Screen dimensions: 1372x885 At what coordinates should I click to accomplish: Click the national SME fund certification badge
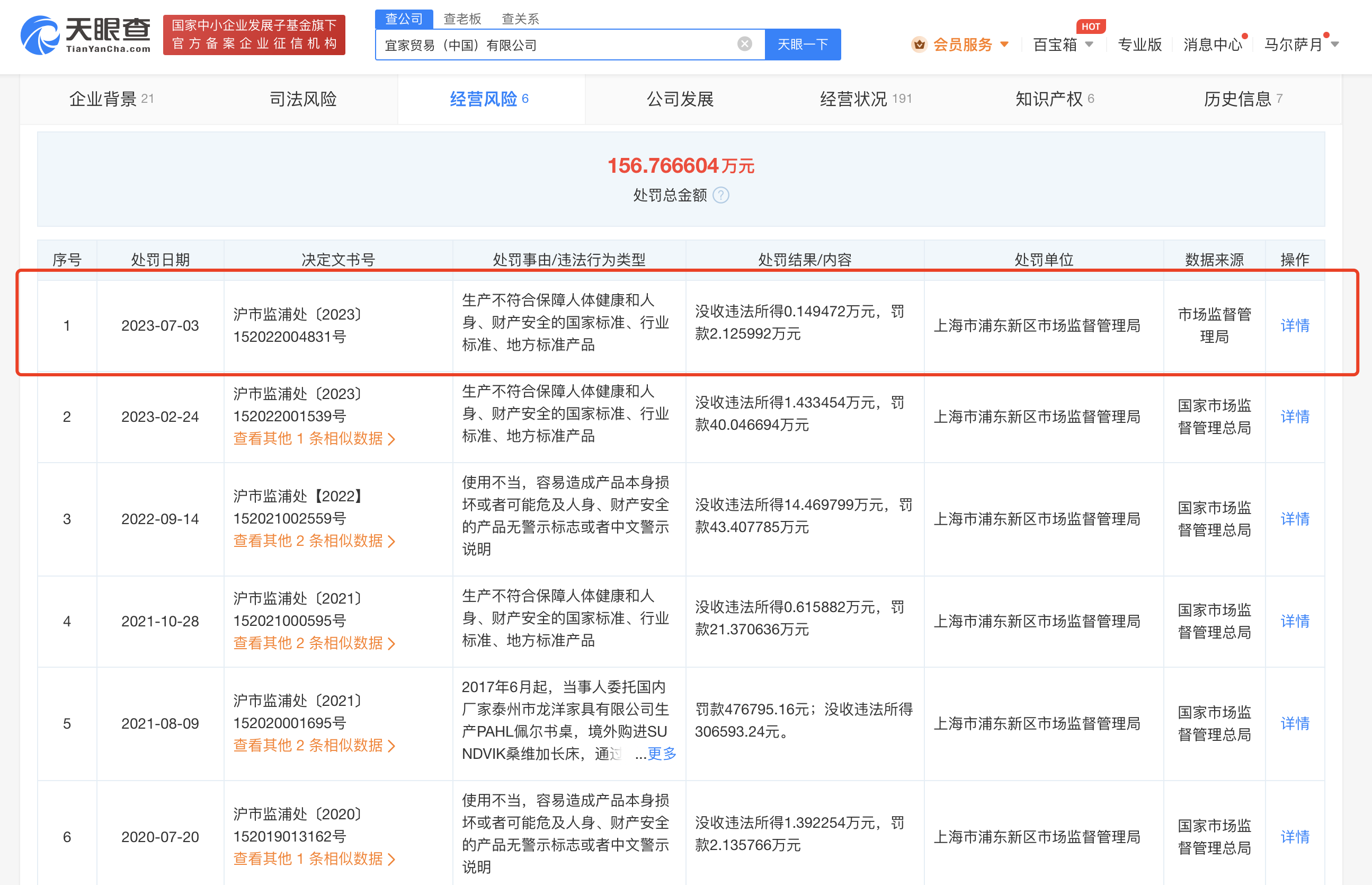click(254, 35)
